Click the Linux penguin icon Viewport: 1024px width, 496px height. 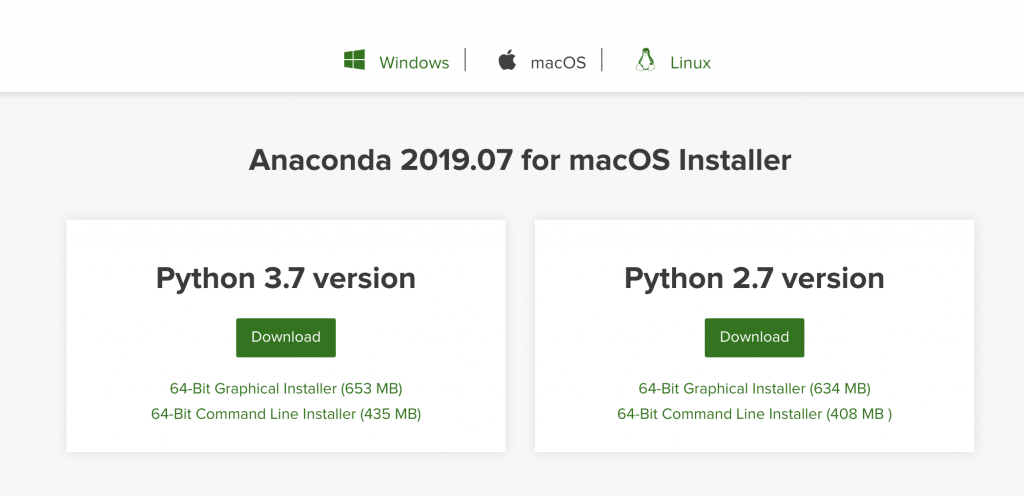[645, 61]
